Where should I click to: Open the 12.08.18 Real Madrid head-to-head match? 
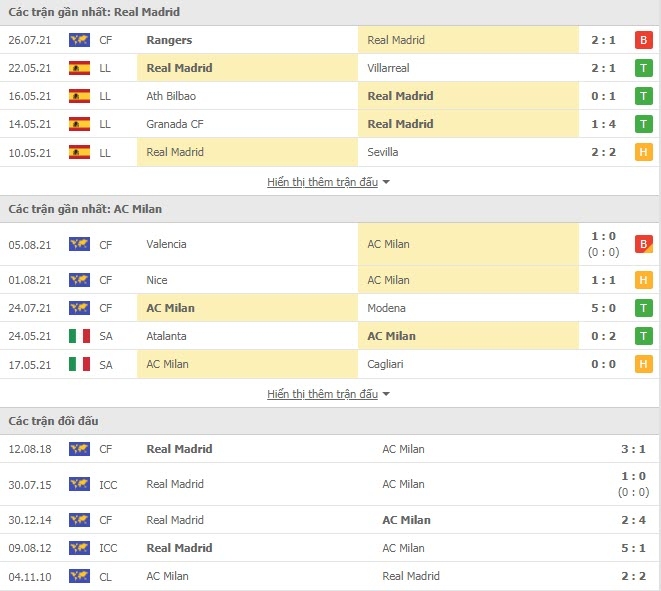[x=330, y=449]
